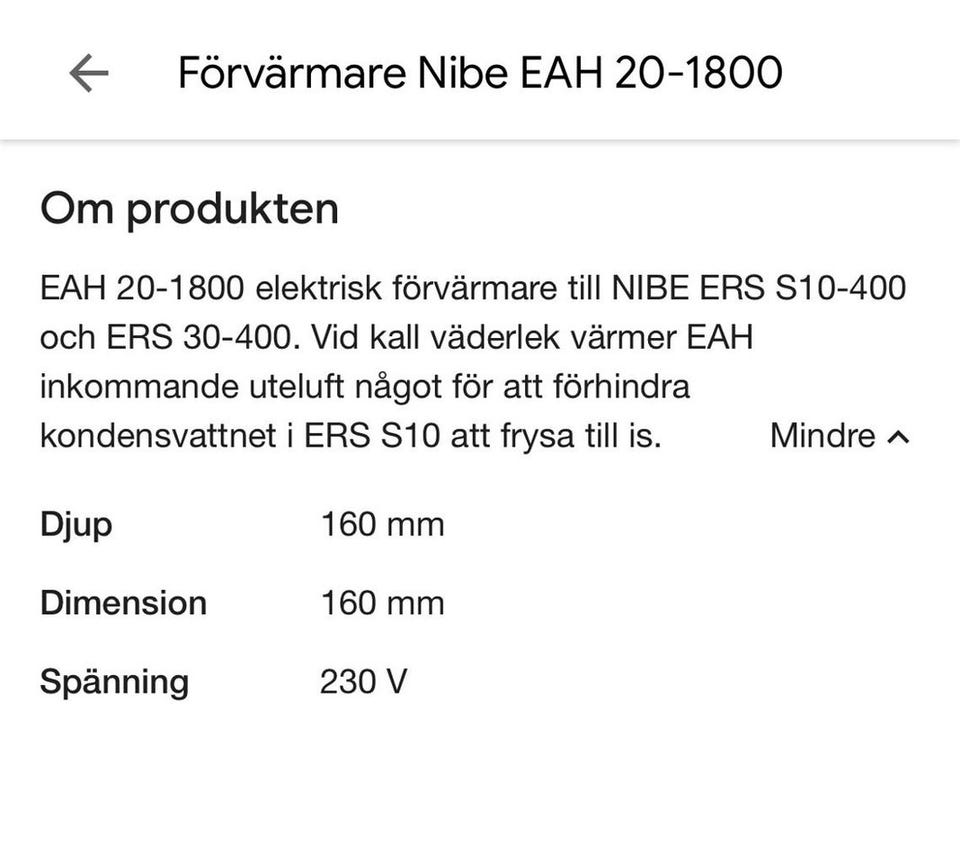
Task: Click the Djup specification label
Action: pyautogui.click(x=76, y=525)
